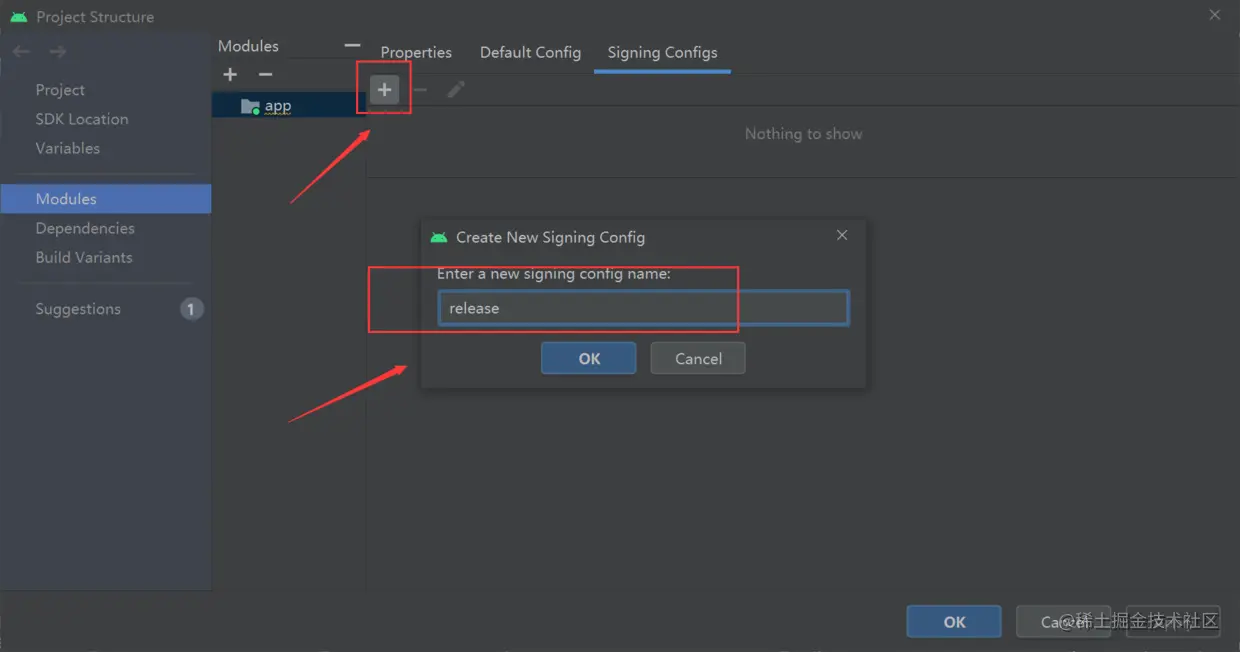Click the Project Structure title Android icon
1240x652 pixels.
[19, 17]
